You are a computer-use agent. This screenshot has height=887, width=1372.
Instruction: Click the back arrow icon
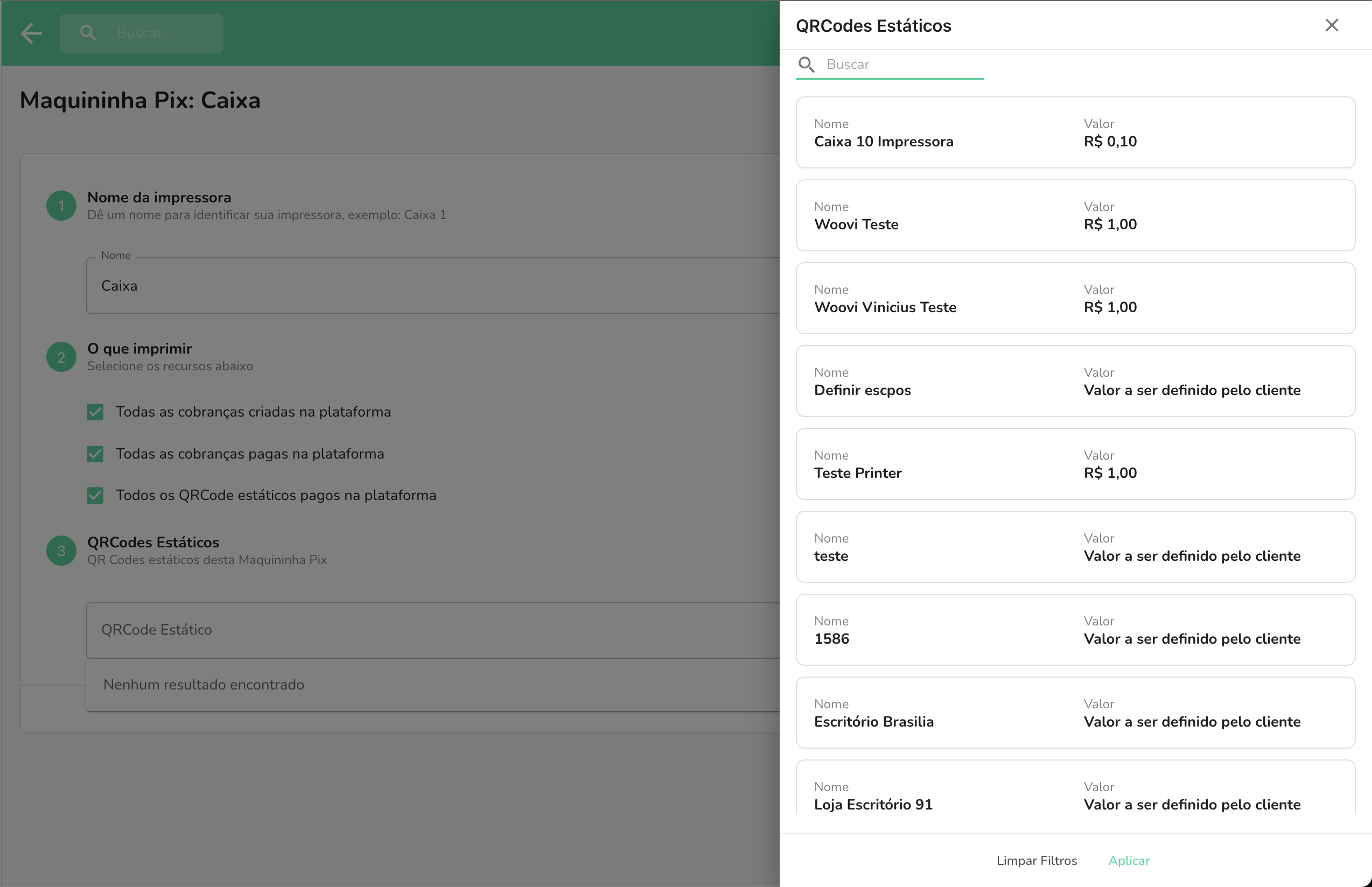pos(31,33)
